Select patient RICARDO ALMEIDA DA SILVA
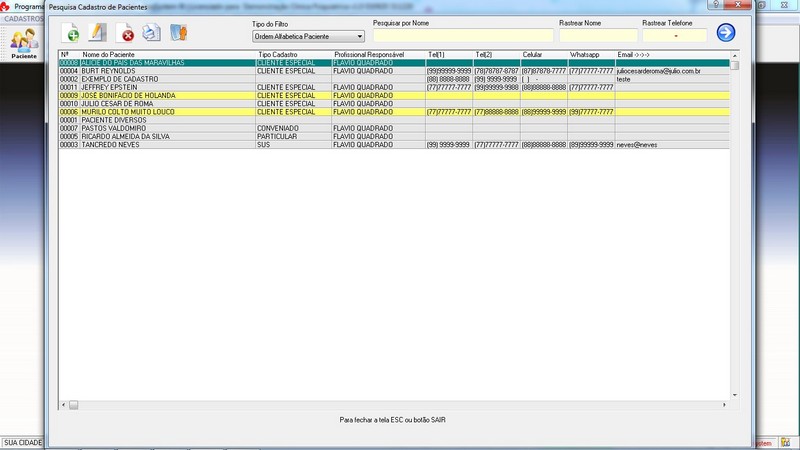 pyautogui.click(x=394, y=136)
